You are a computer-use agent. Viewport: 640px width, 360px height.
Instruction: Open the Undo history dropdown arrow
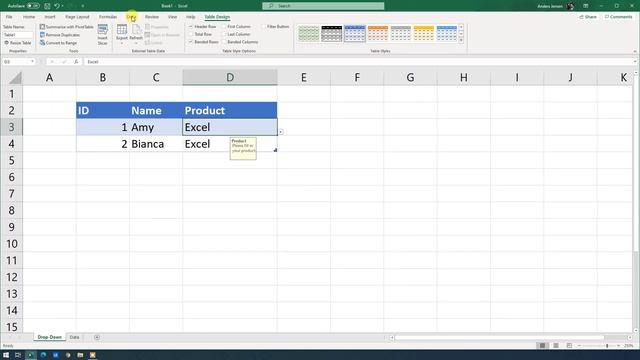click(x=62, y=6)
